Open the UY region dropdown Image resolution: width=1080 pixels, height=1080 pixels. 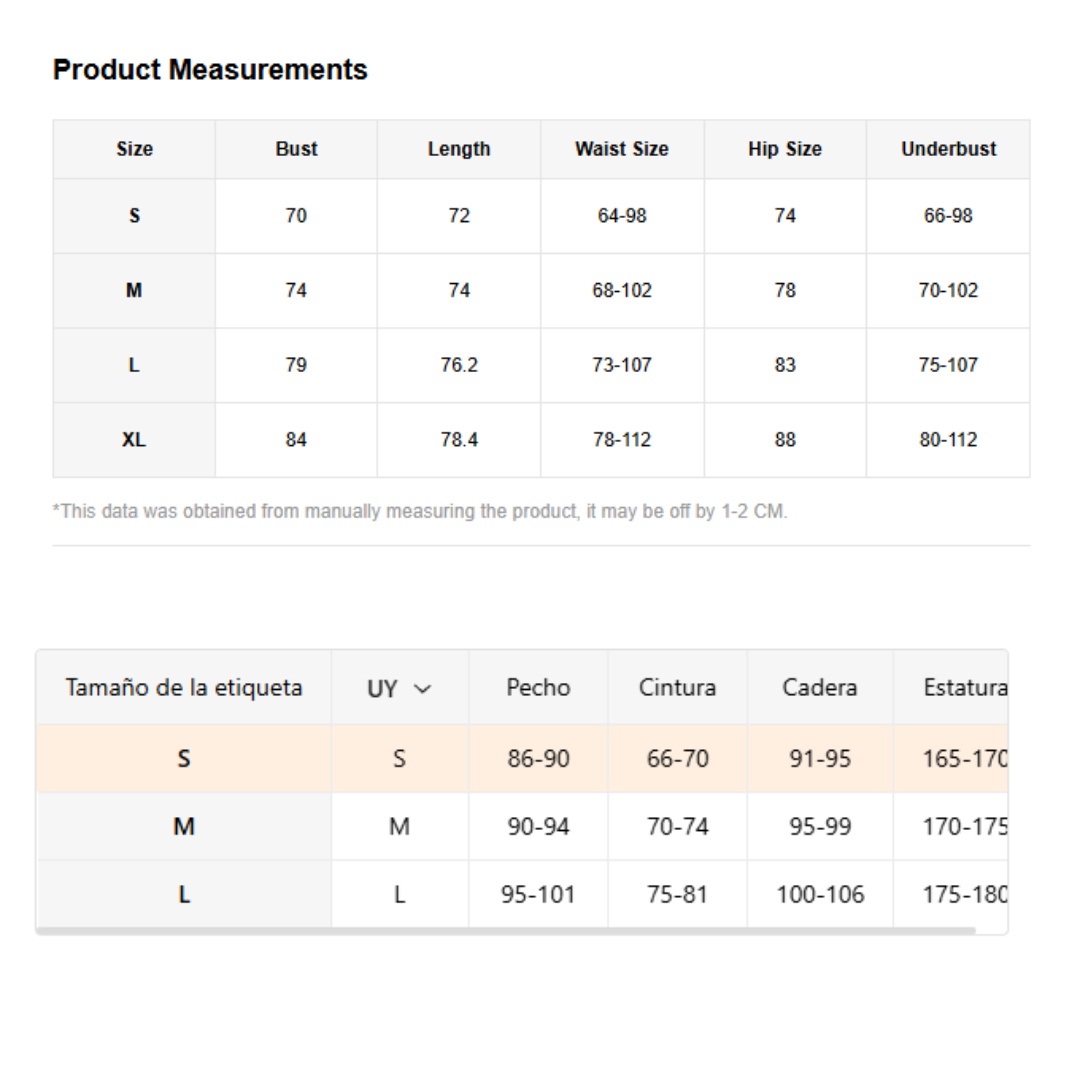tap(398, 688)
